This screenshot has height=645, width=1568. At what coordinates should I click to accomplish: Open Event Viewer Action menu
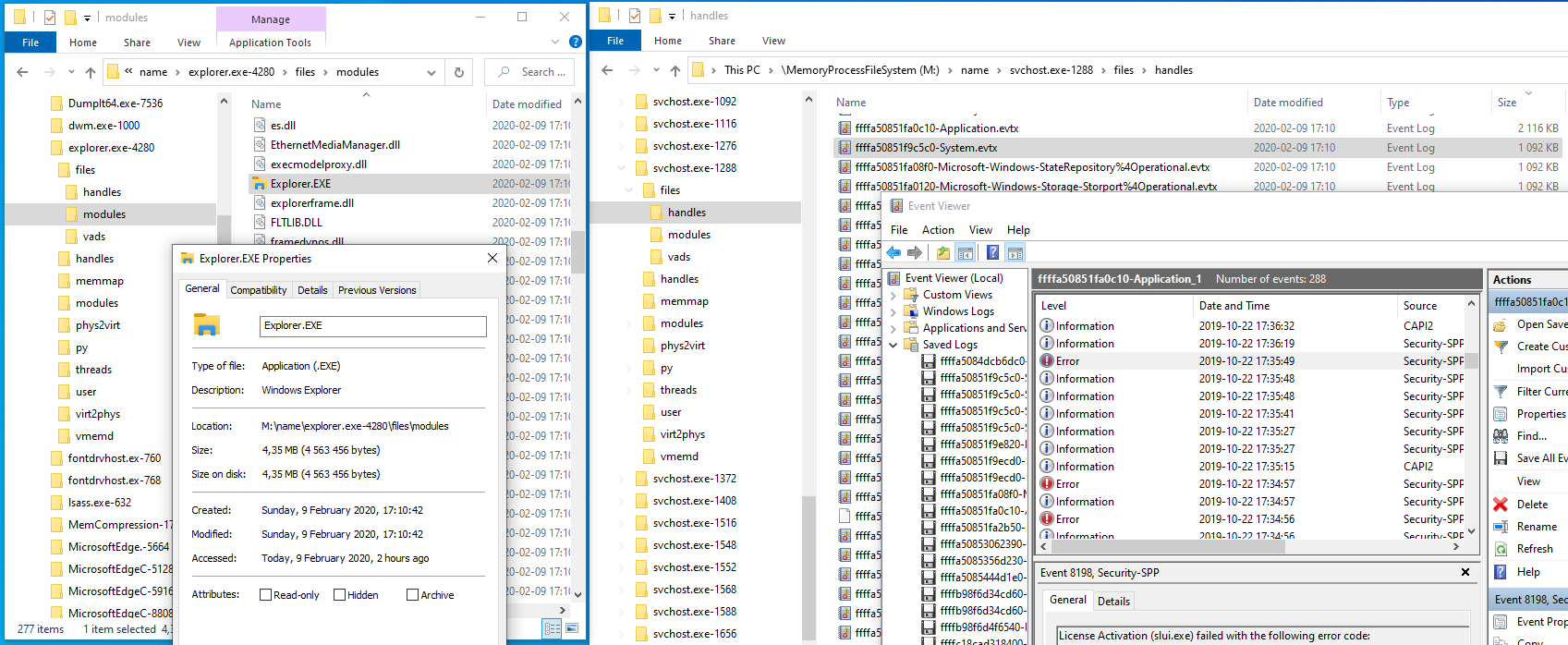tap(938, 230)
